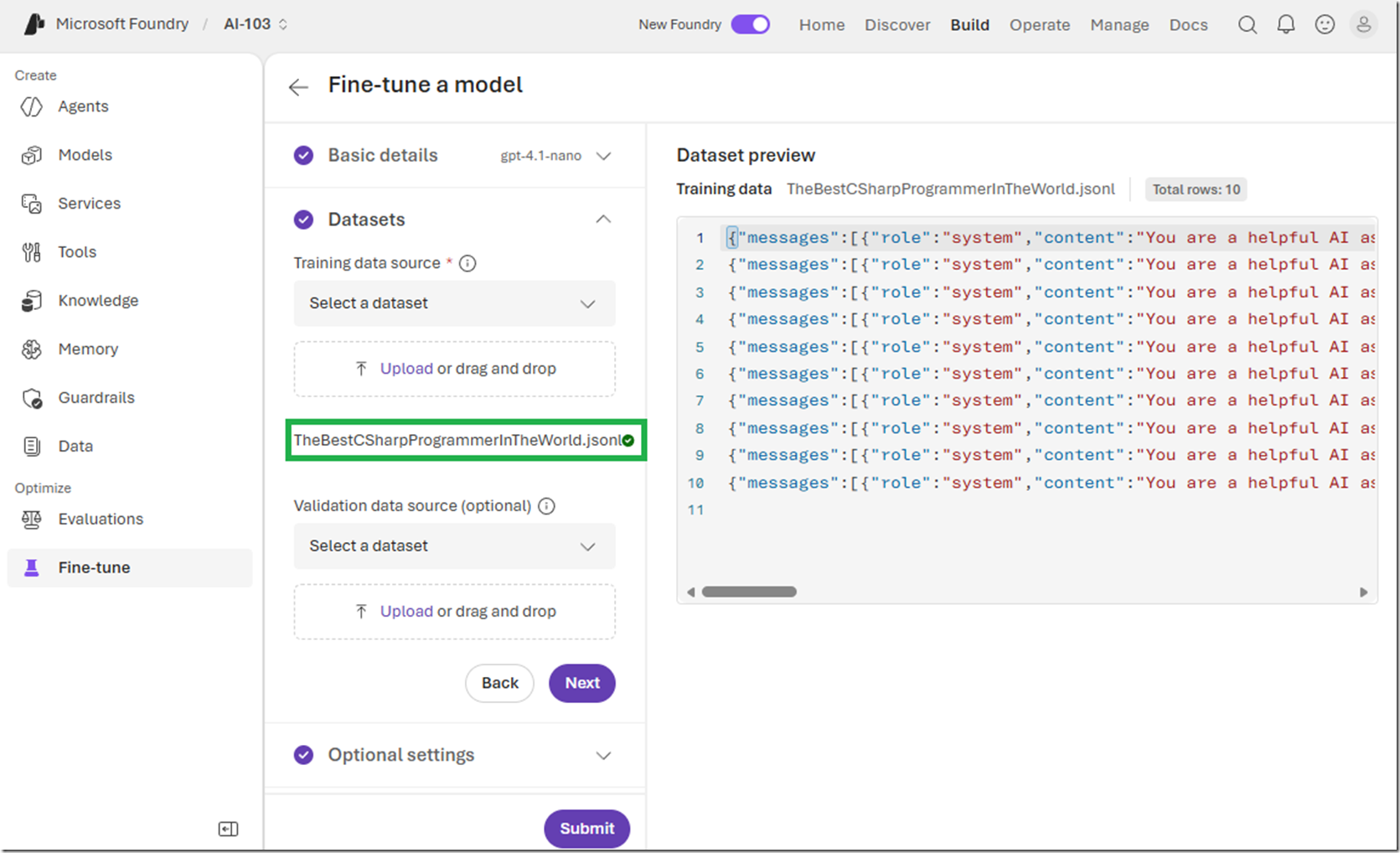Screen dimensions: 1400x853
Task: Expand the Optional settings section chevron
Action: pos(603,756)
